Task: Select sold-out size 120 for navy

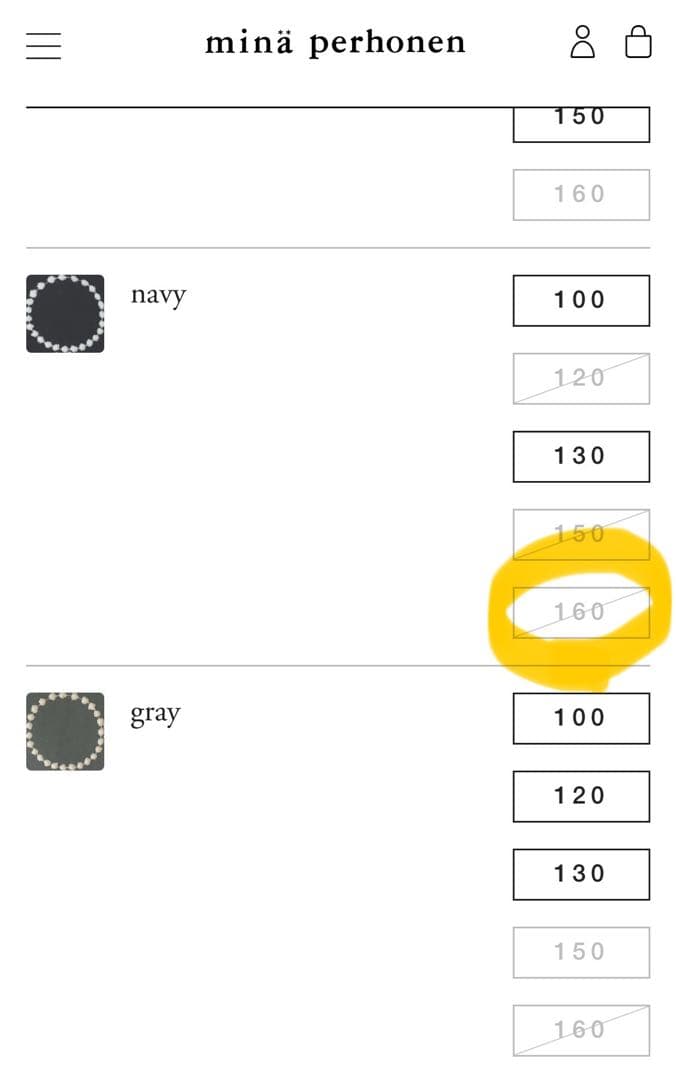Action: point(581,378)
